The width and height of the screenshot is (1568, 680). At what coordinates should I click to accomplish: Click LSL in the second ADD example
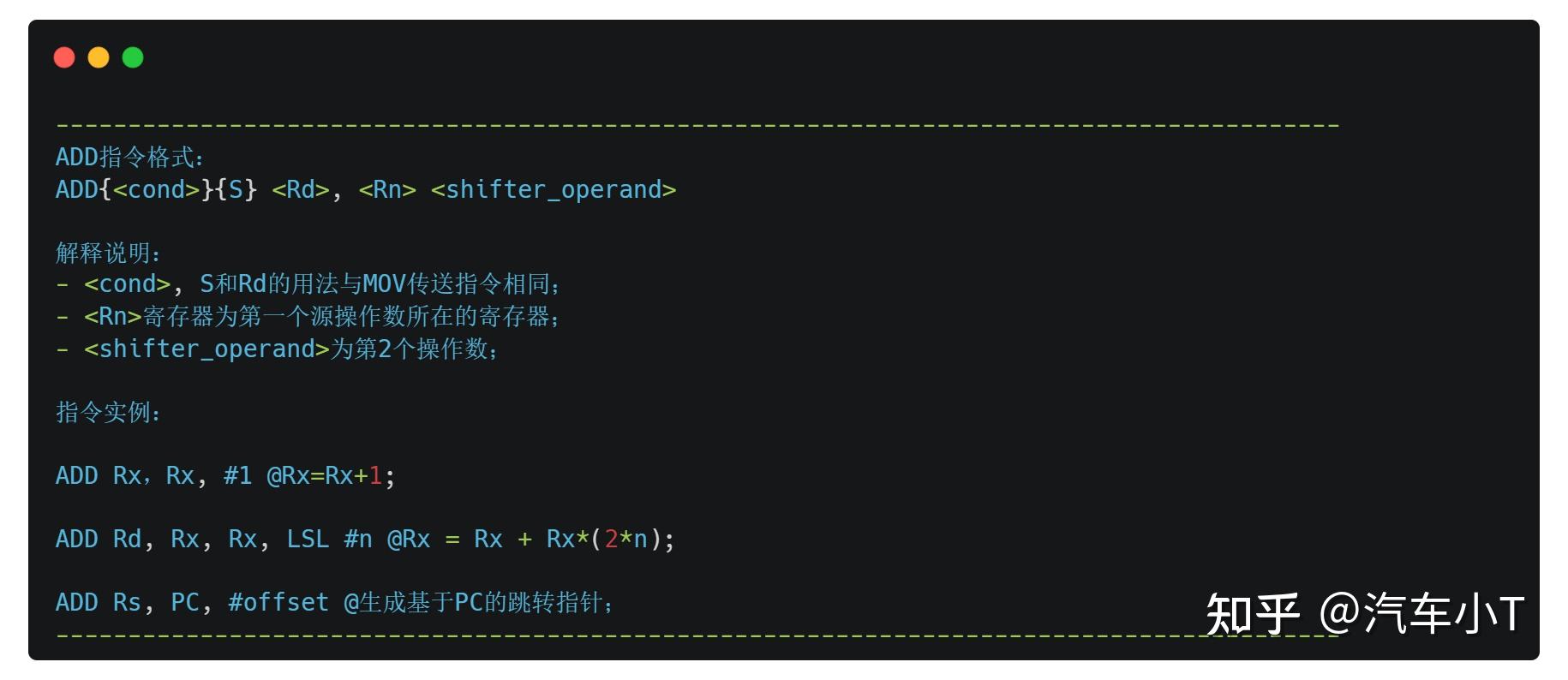click(308, 539)
